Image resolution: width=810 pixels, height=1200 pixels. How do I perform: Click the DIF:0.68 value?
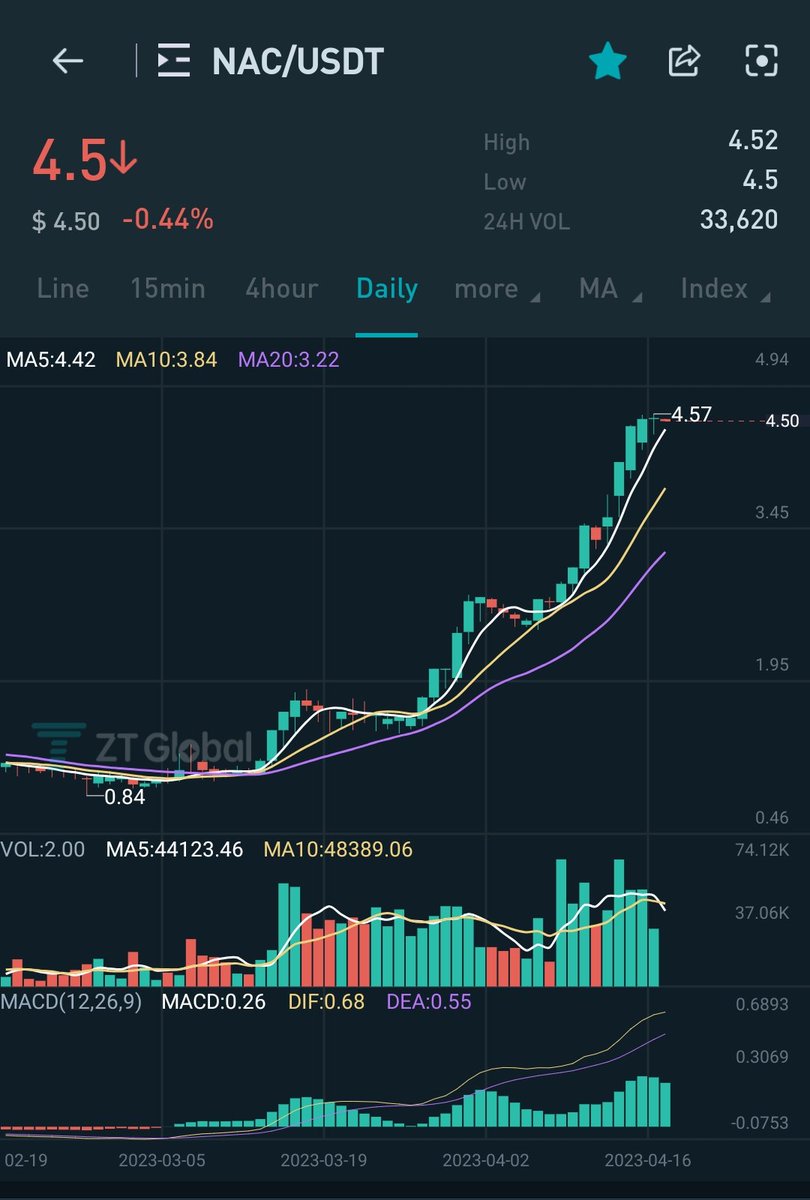tap(326, 1001)
